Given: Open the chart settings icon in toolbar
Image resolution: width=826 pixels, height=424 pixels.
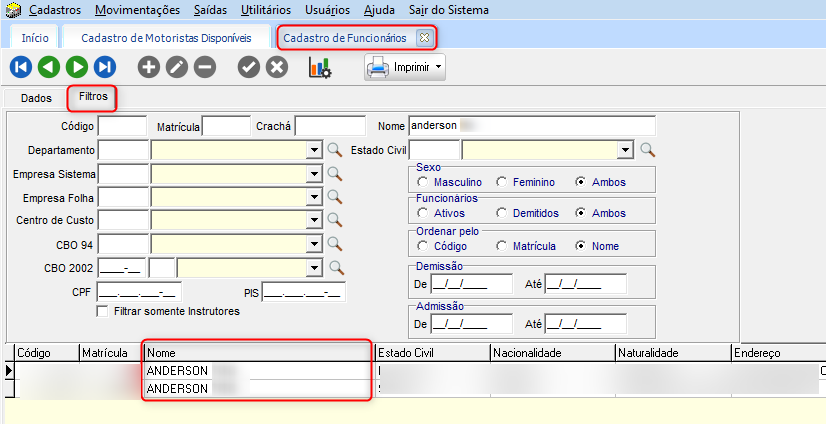Looking at the screenshot, I should [x=319, y=68].
